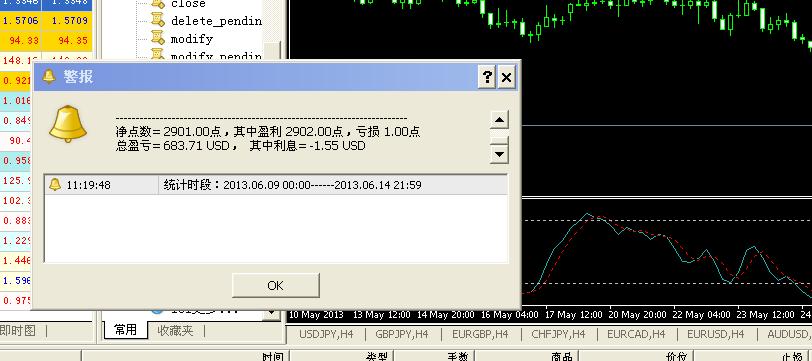812x361 pixels.
Task: Select the 'delete_pending' script in navigator
Action: 216,21
